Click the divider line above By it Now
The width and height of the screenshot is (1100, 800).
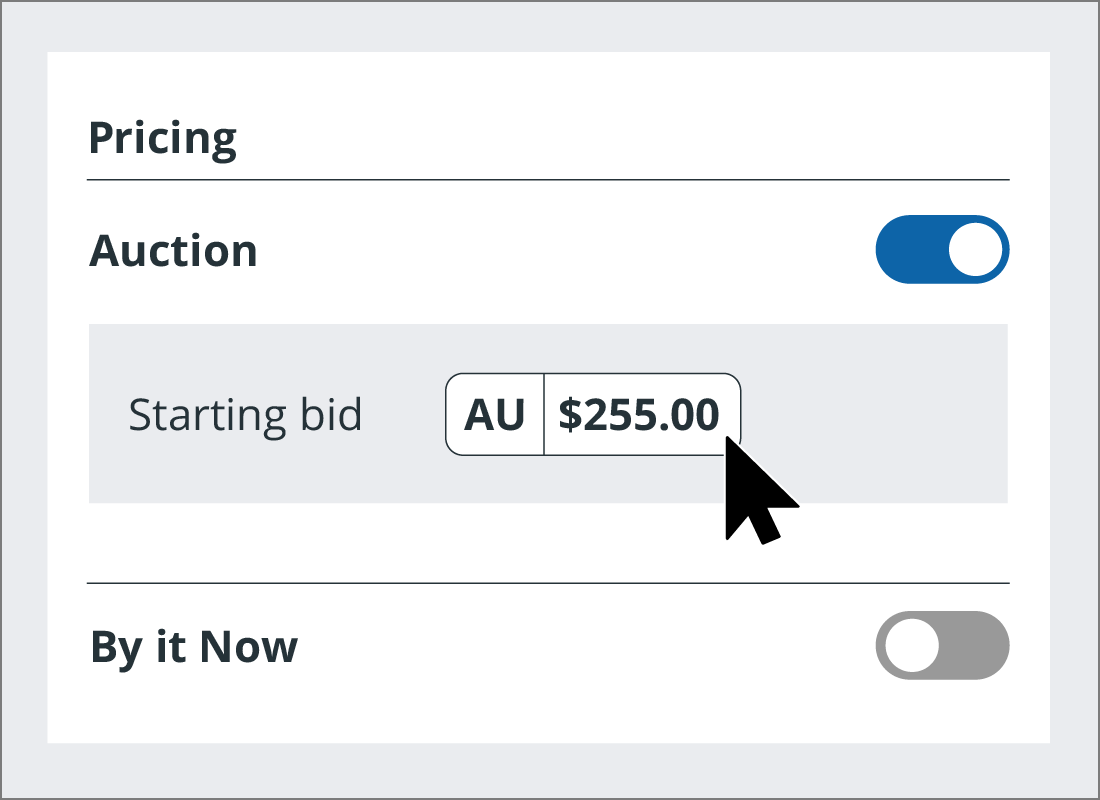[x=548, y=582]
